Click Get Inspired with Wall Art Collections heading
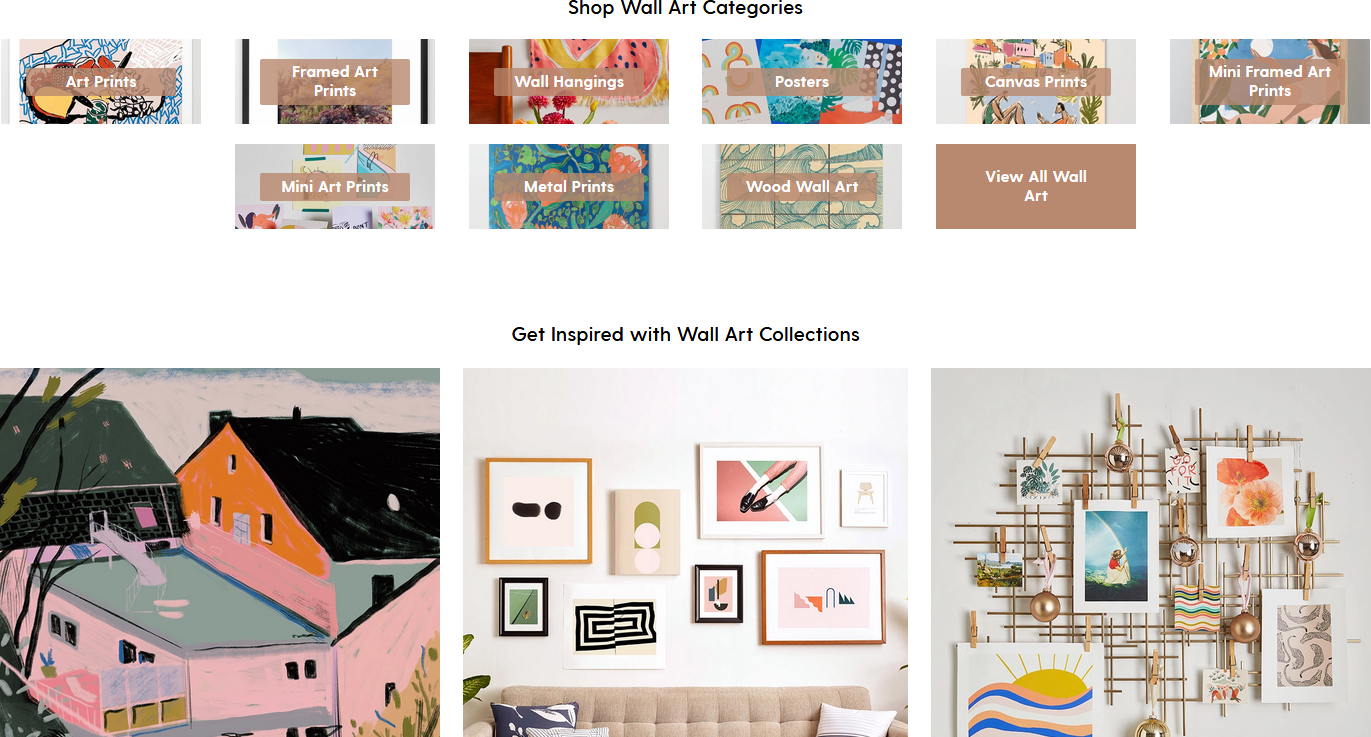Screen dimensions: 1371x737 tap(685, 334)
